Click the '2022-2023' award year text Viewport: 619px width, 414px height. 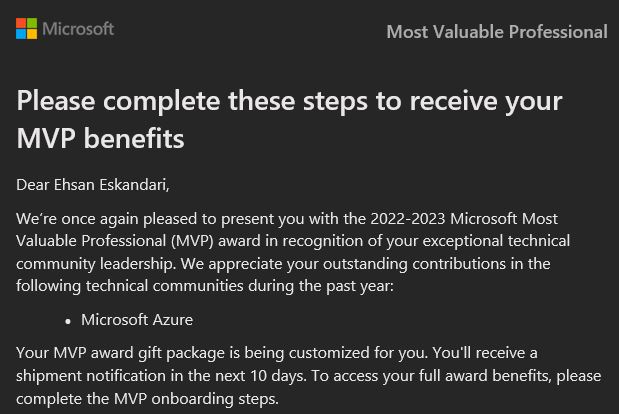(408, 219)
